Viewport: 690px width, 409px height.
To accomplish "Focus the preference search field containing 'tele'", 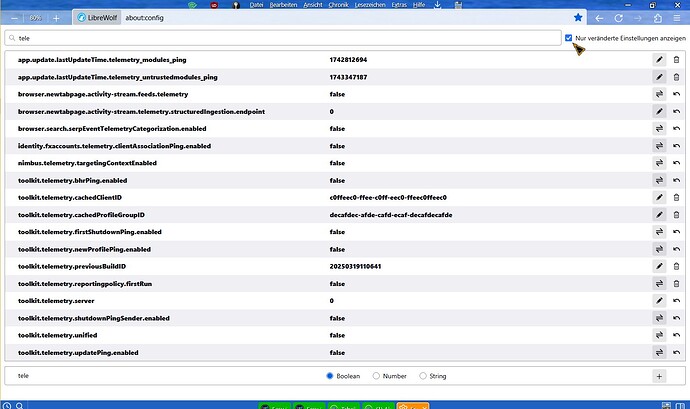I will click(x=283, y=38).
